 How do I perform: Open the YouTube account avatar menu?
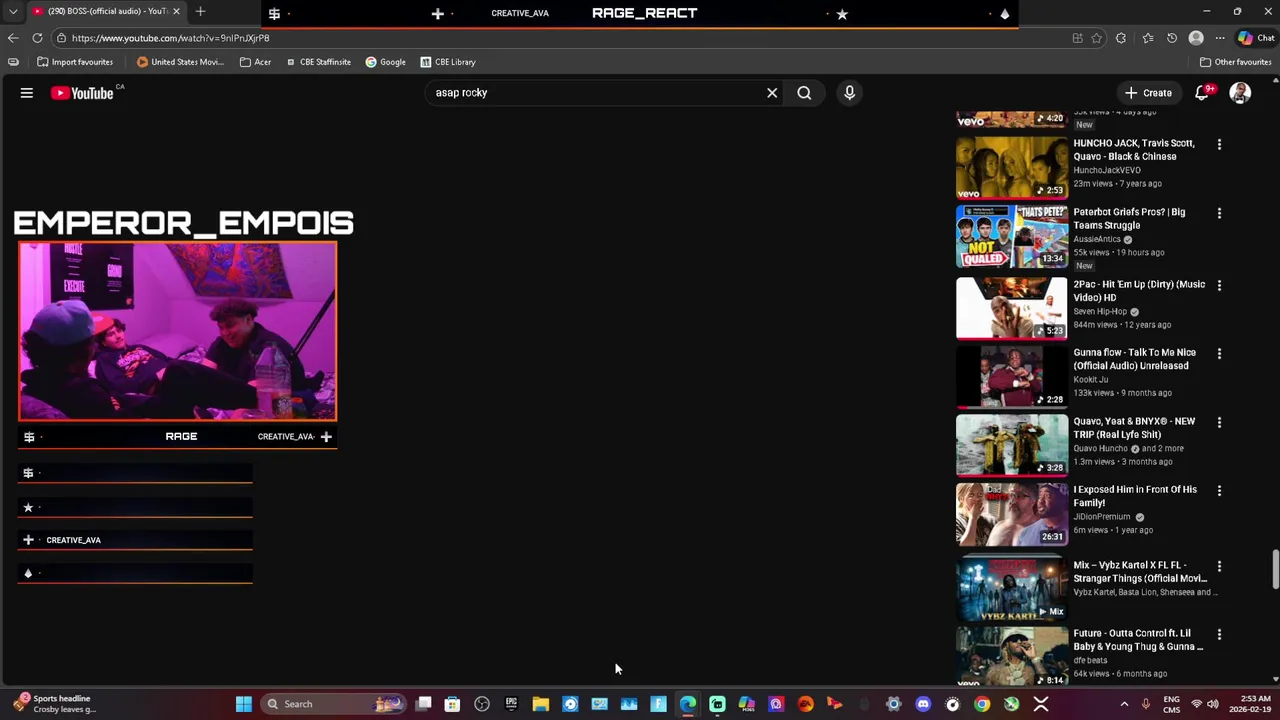point(1240,93)
